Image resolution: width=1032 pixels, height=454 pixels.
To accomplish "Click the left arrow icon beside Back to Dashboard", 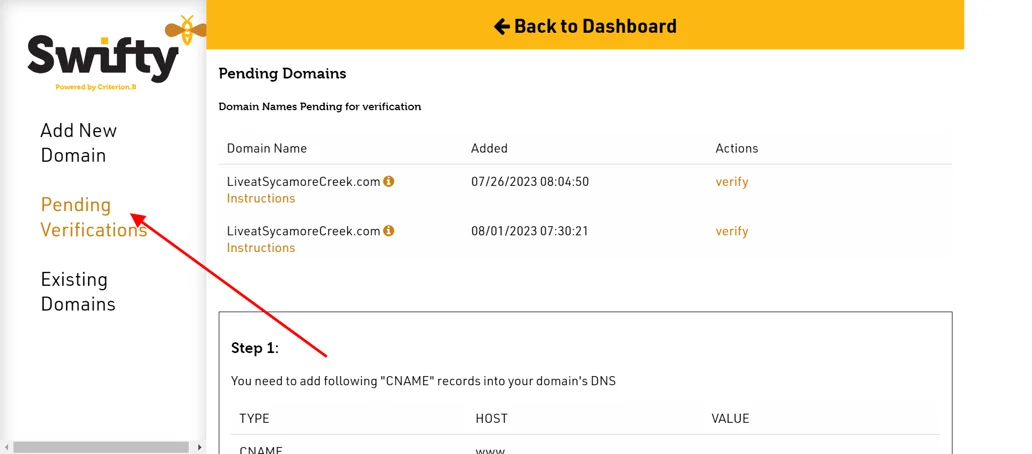I will [x=502, y=26].
